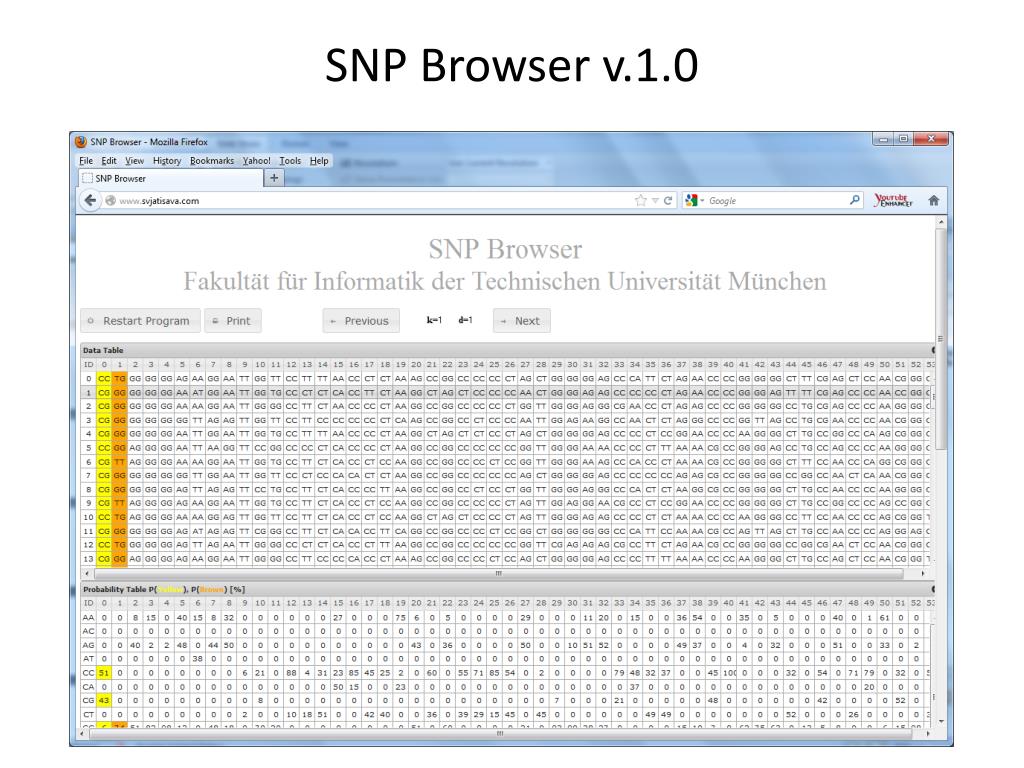Click the AT row label in Probability Table
The height and width of the screenshot is (768, 1024).
[88, 659]
